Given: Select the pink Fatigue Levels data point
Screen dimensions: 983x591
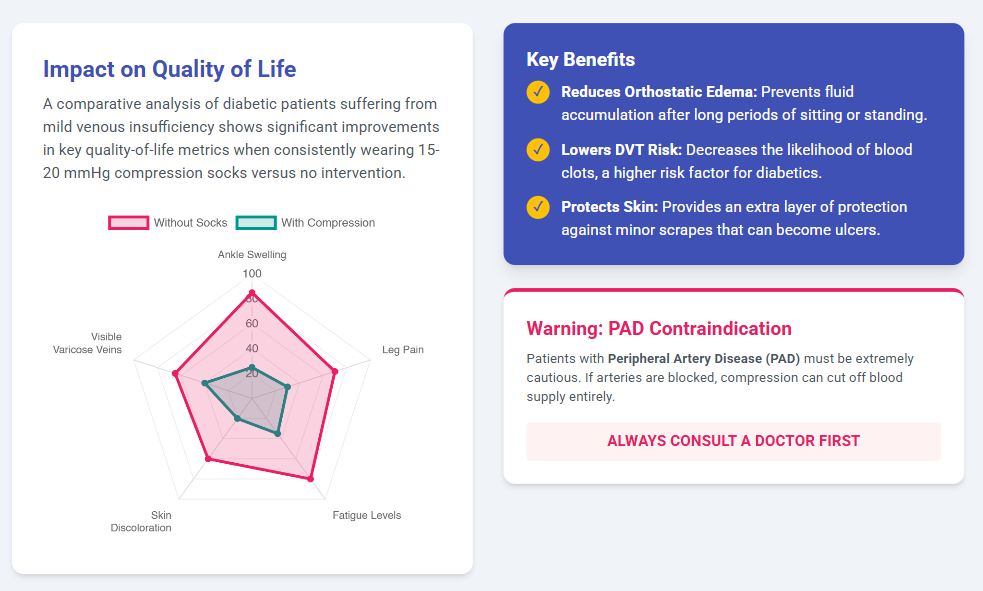Looking at the screenshot, I should click(x=311, y=479).
